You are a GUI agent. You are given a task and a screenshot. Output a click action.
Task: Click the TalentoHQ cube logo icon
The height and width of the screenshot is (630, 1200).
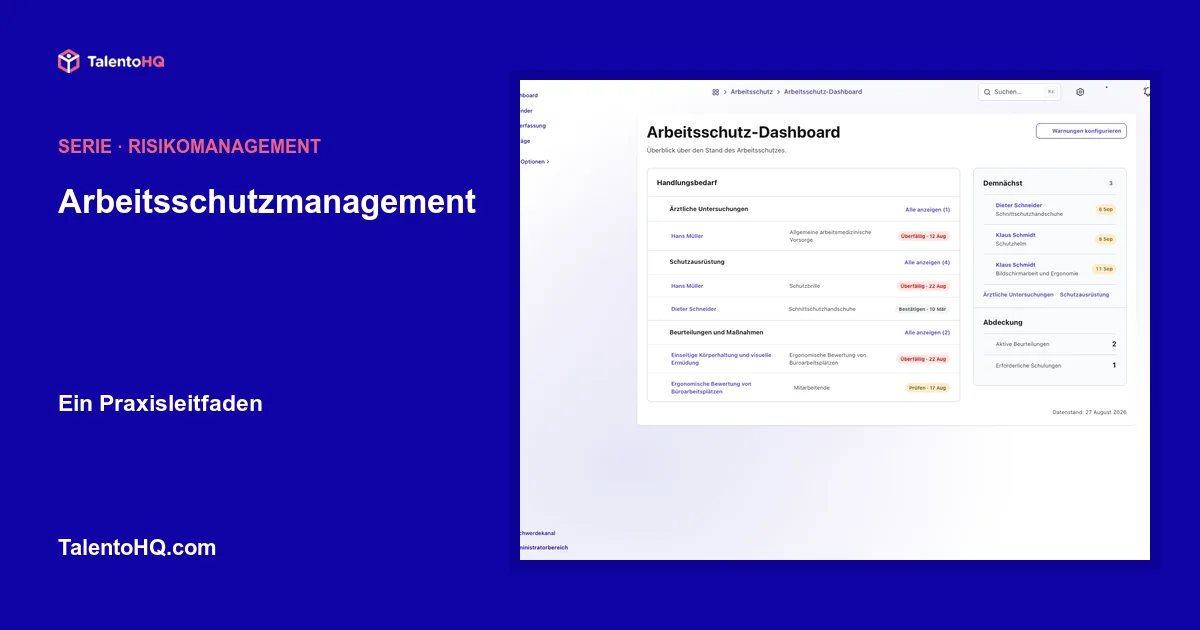click(68, 61)
